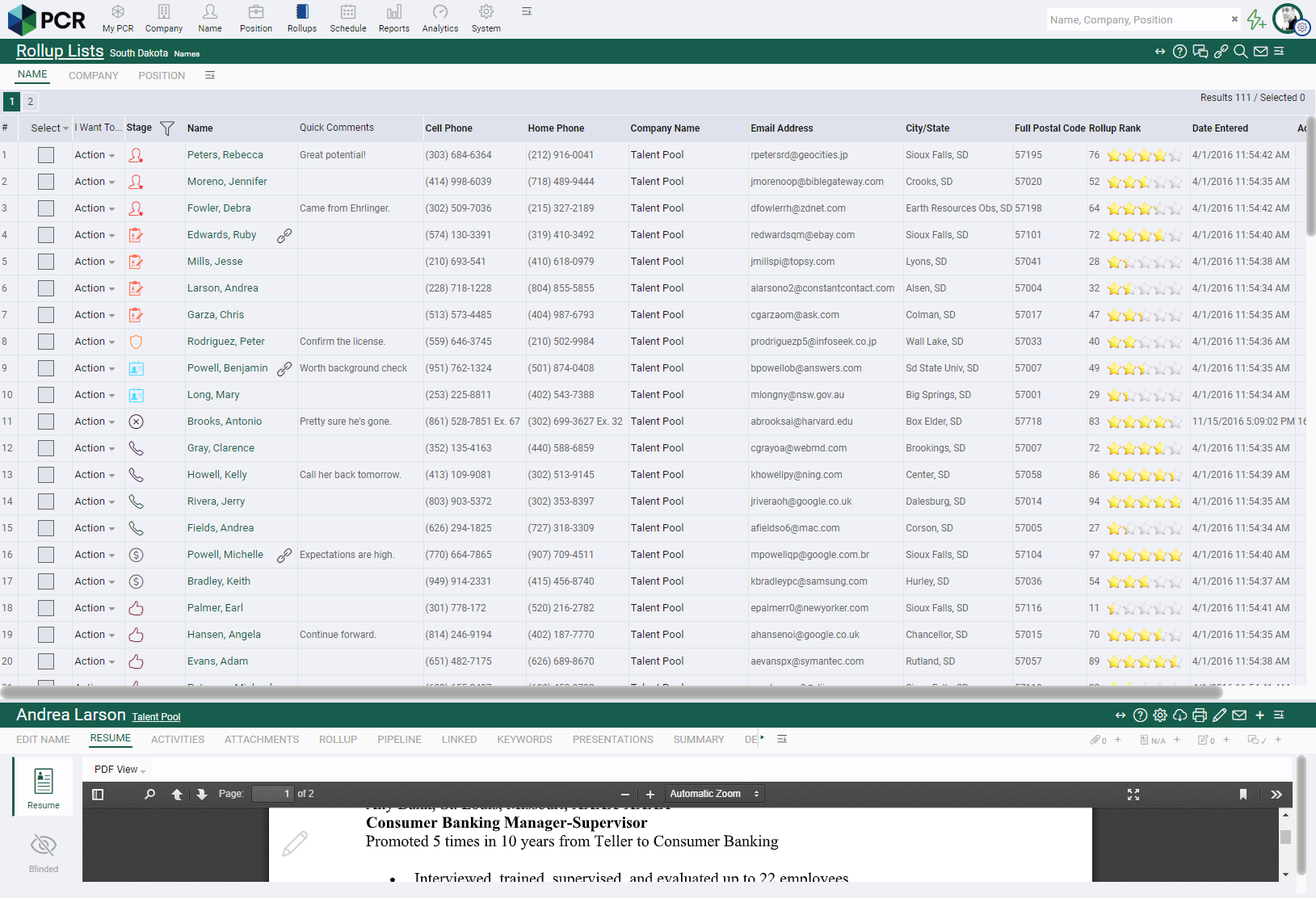Click the email envelope icon in Andrea Larson's toolbar
Viewport: 1316px width, 898px height.
pyautogui.click(x=1239, y=715)
